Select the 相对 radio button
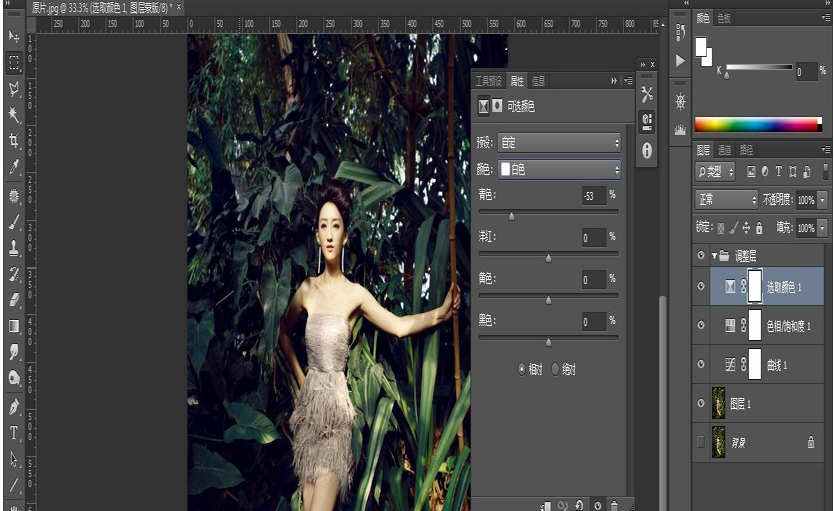This screenshot has height=511, width=834. click(x=522, y=369)
